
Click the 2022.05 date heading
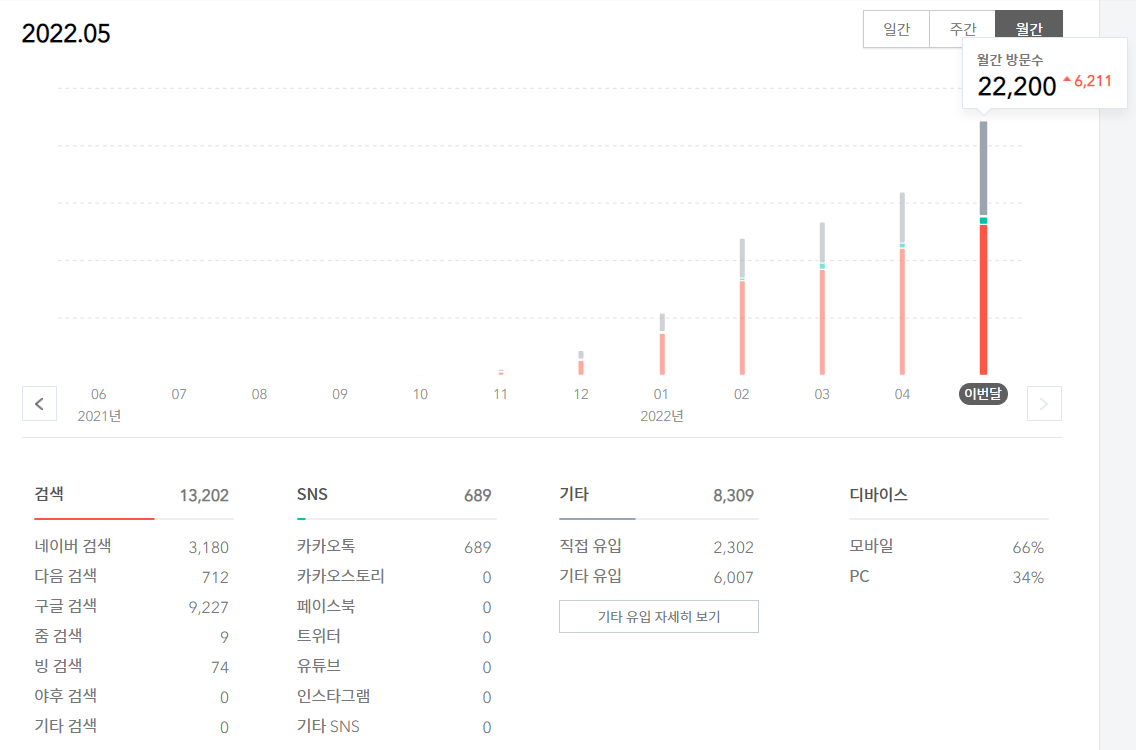pyautogui.click(x=66, y=33)
